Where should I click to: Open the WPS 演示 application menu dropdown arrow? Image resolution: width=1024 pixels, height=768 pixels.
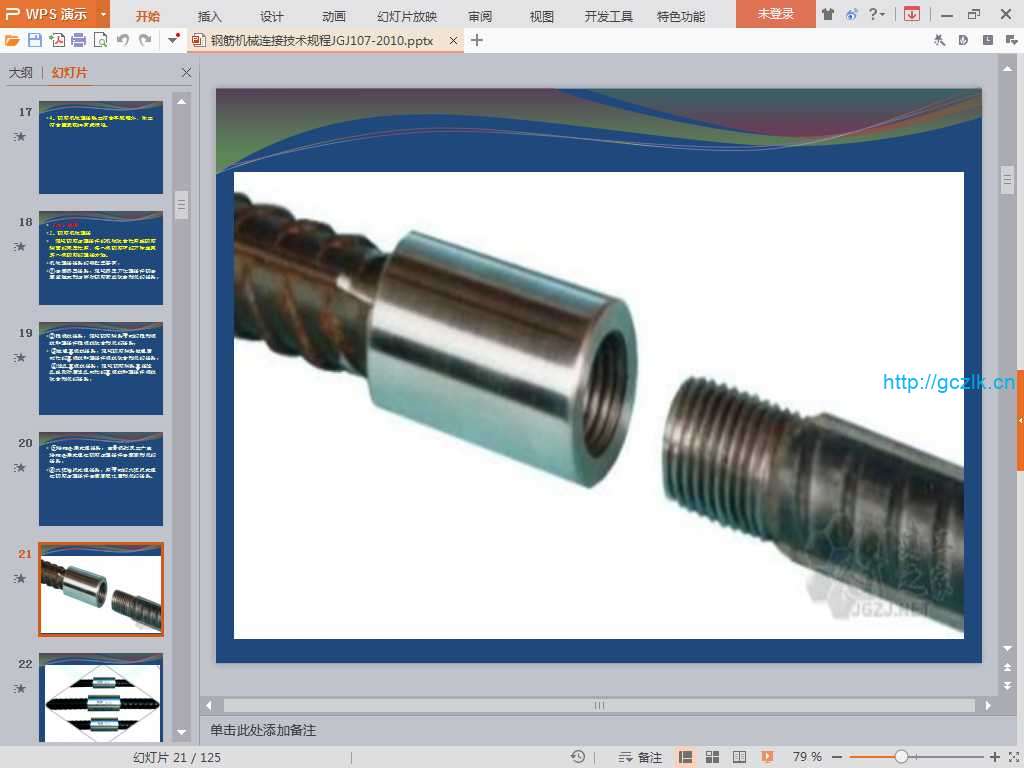pyautogui.click(x=103, y=14)
